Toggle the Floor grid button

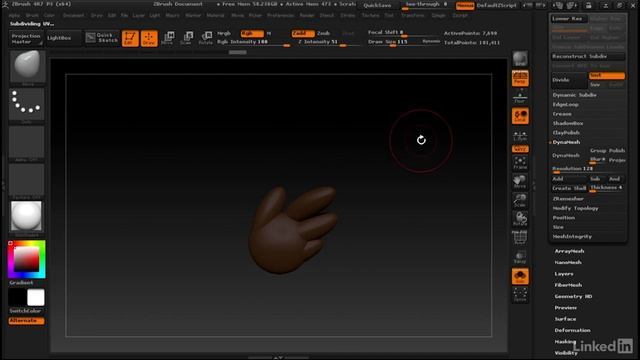[520, 97]
